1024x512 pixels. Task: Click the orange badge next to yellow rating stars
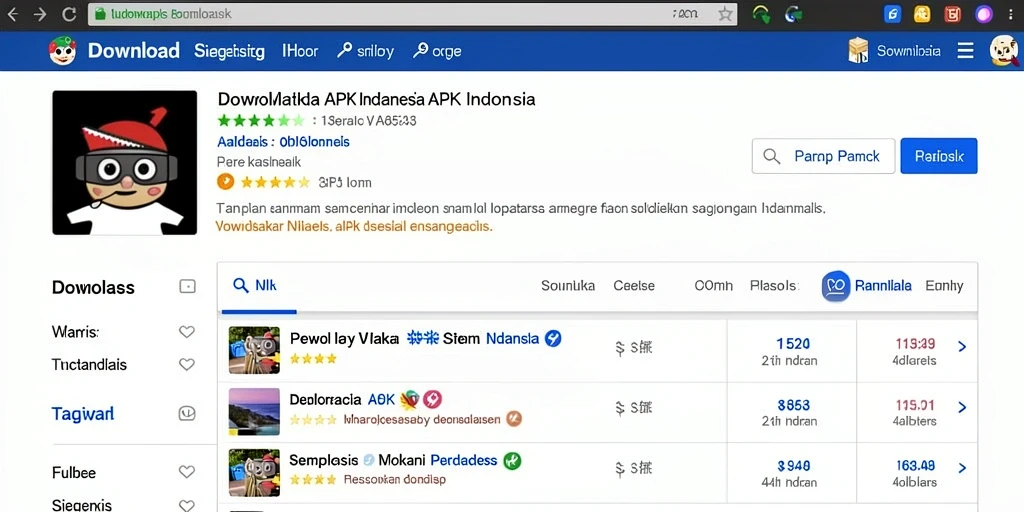point(225,182)
